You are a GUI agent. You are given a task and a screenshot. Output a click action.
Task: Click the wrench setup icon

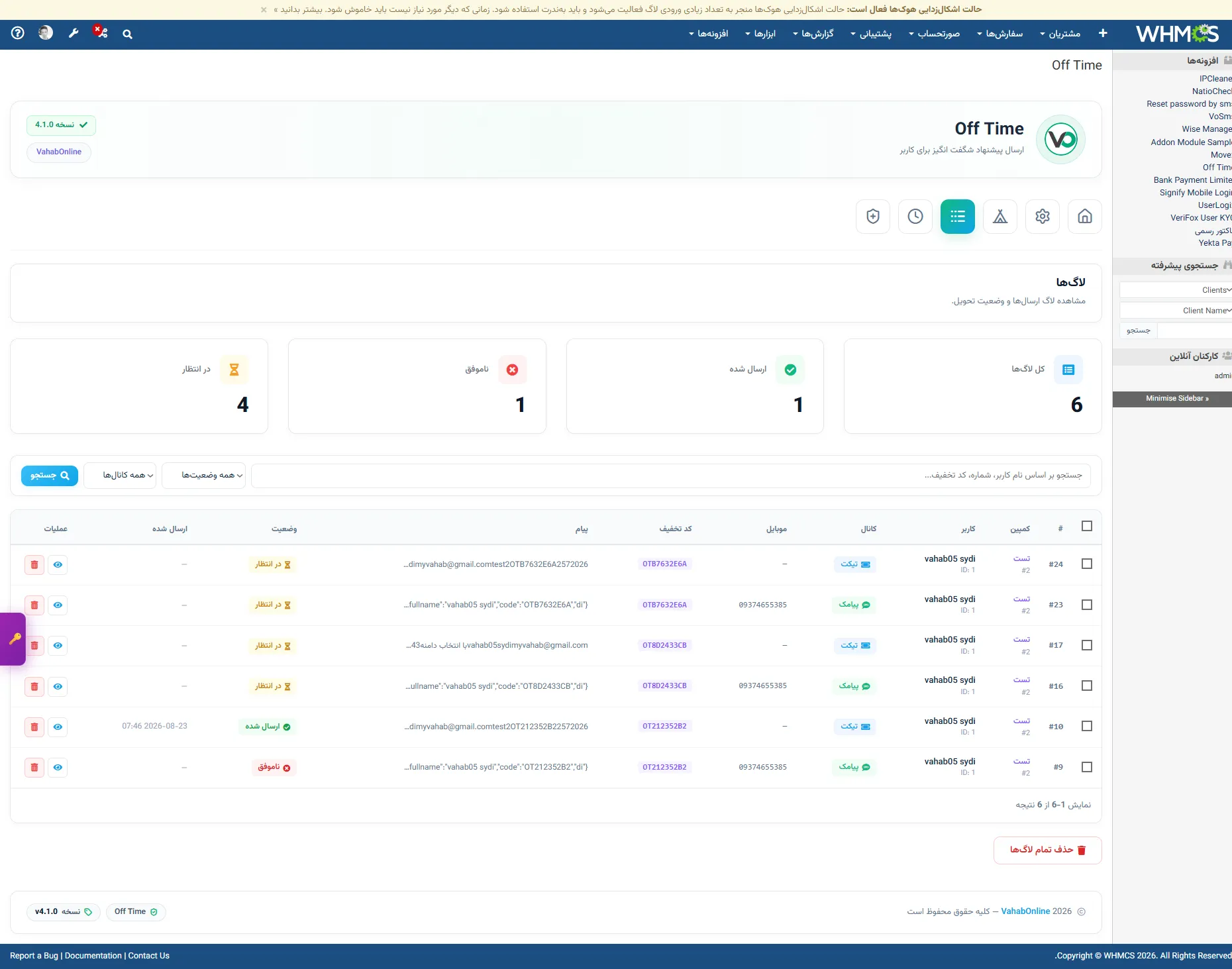[x=74, y=33]
